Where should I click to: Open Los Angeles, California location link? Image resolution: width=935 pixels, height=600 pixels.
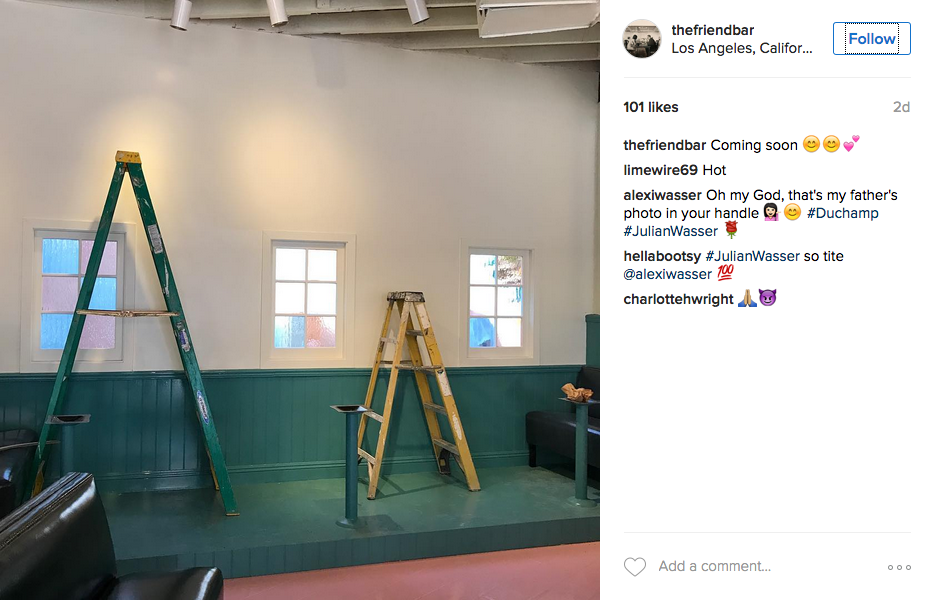pos(742,48)
